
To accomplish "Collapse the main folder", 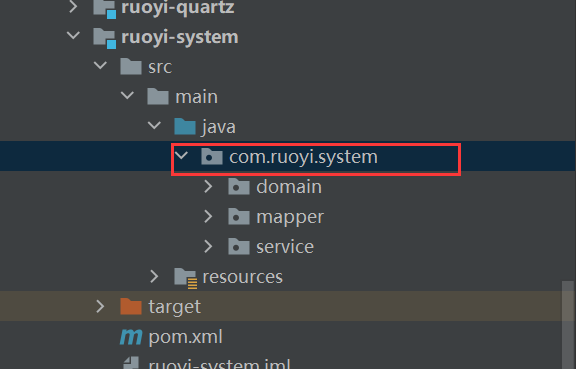I will point(127,96).
